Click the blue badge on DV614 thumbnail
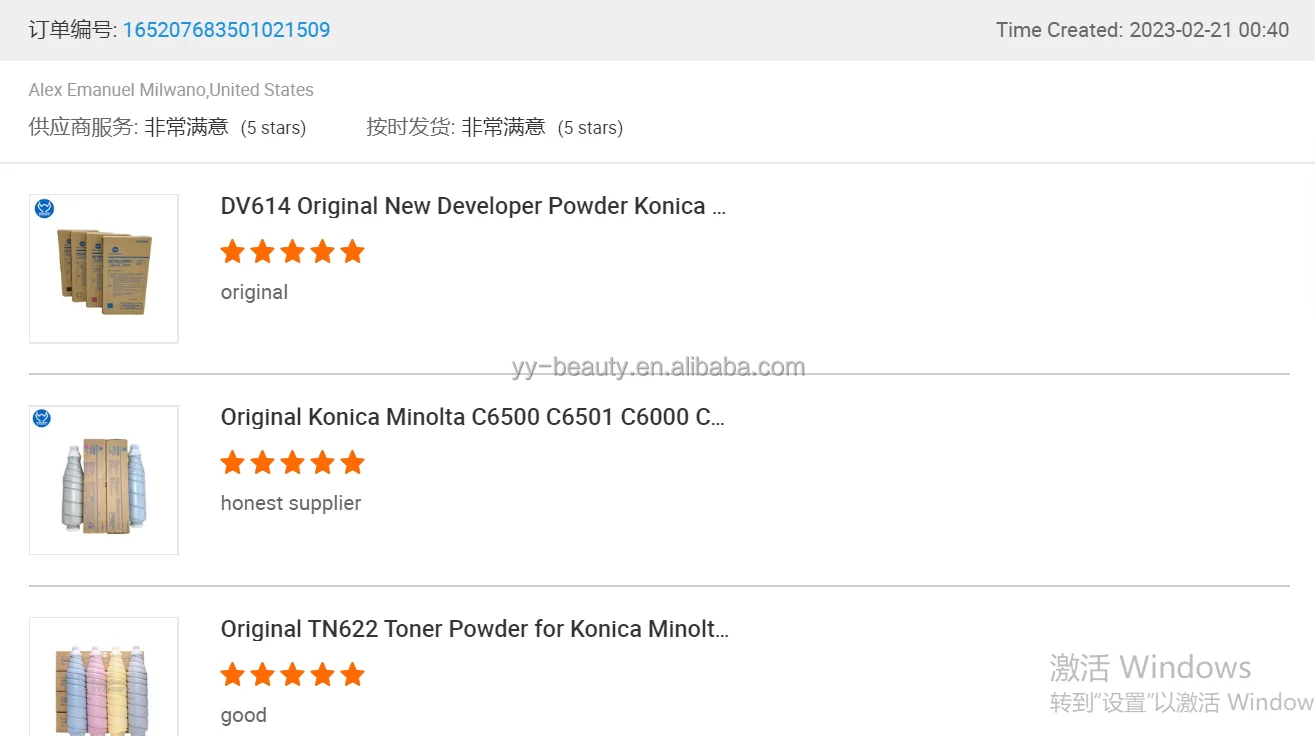Image resolution: width=1315 pixels, height=736 pixels. pyautogui.click(x=43, y=208)
